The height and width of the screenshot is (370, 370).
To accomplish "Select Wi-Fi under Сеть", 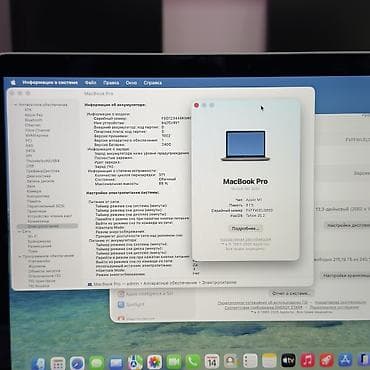I will (32, 236).
